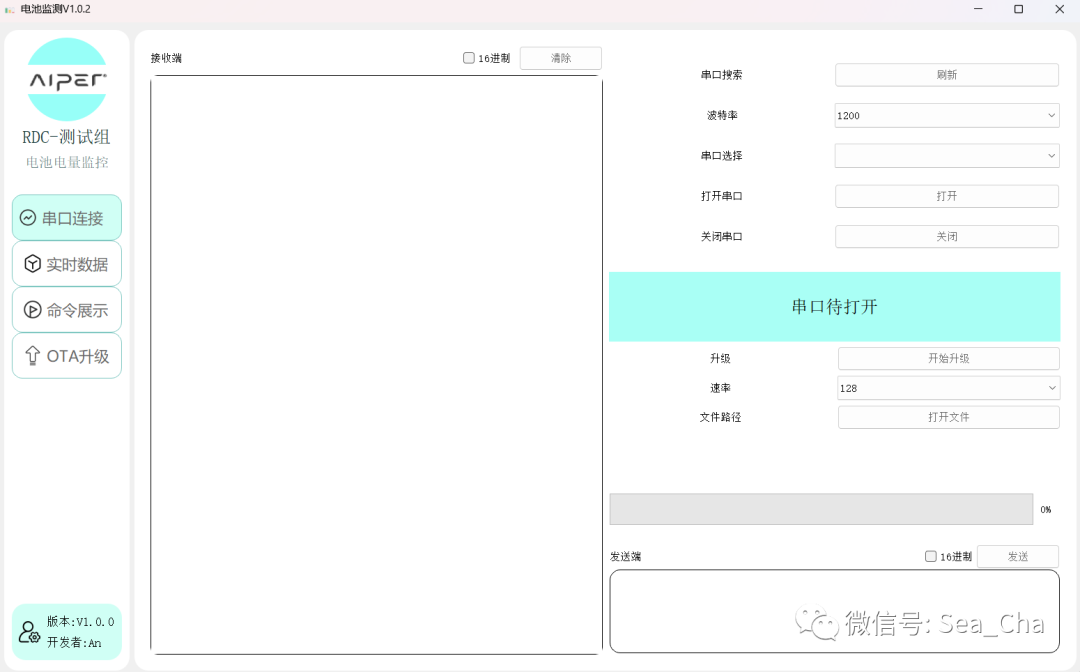This screenshot has width=1080, height=672.
Task: Click the 版本:V1.0.0 text
Action: 81,622
